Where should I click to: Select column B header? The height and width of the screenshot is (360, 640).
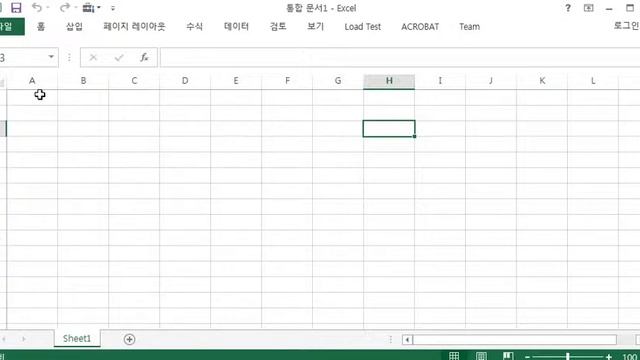pyautogui.click(x=83, y=81)
